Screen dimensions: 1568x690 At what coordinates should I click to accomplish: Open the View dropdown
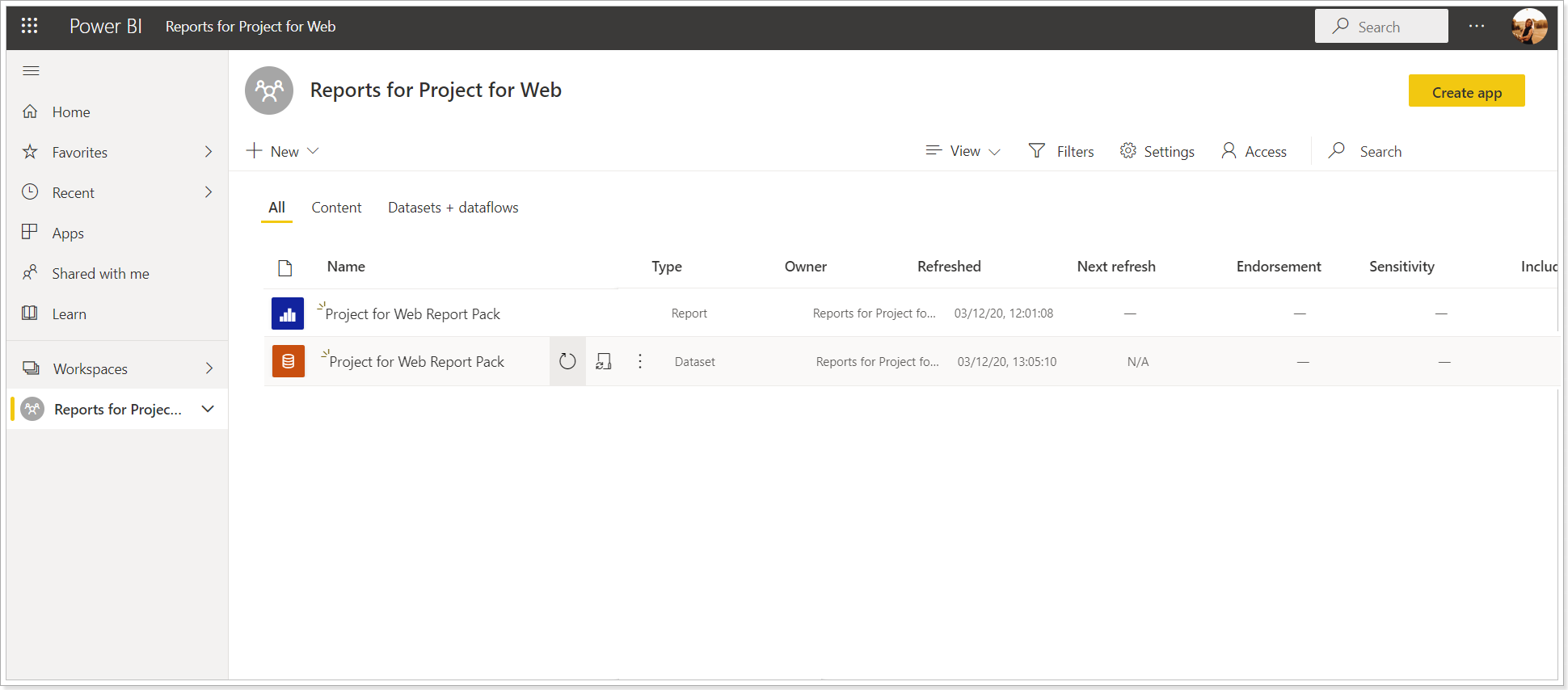tap(963, 151)
